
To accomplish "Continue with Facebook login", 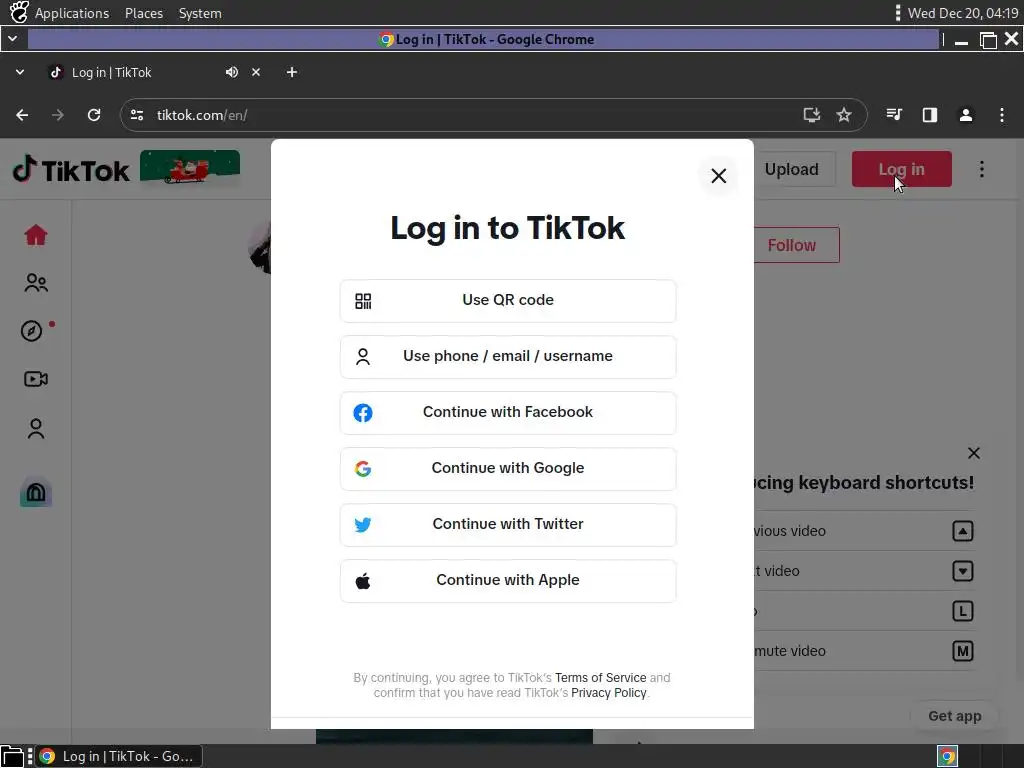I will (508, 413).
